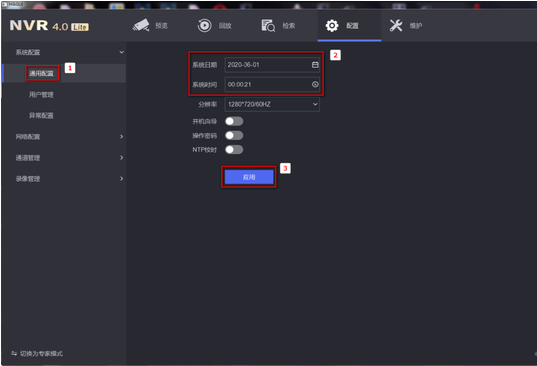Click the switch to expert mode icon
The height and width of the screenshot is (366, 537).
coord(14,353)
